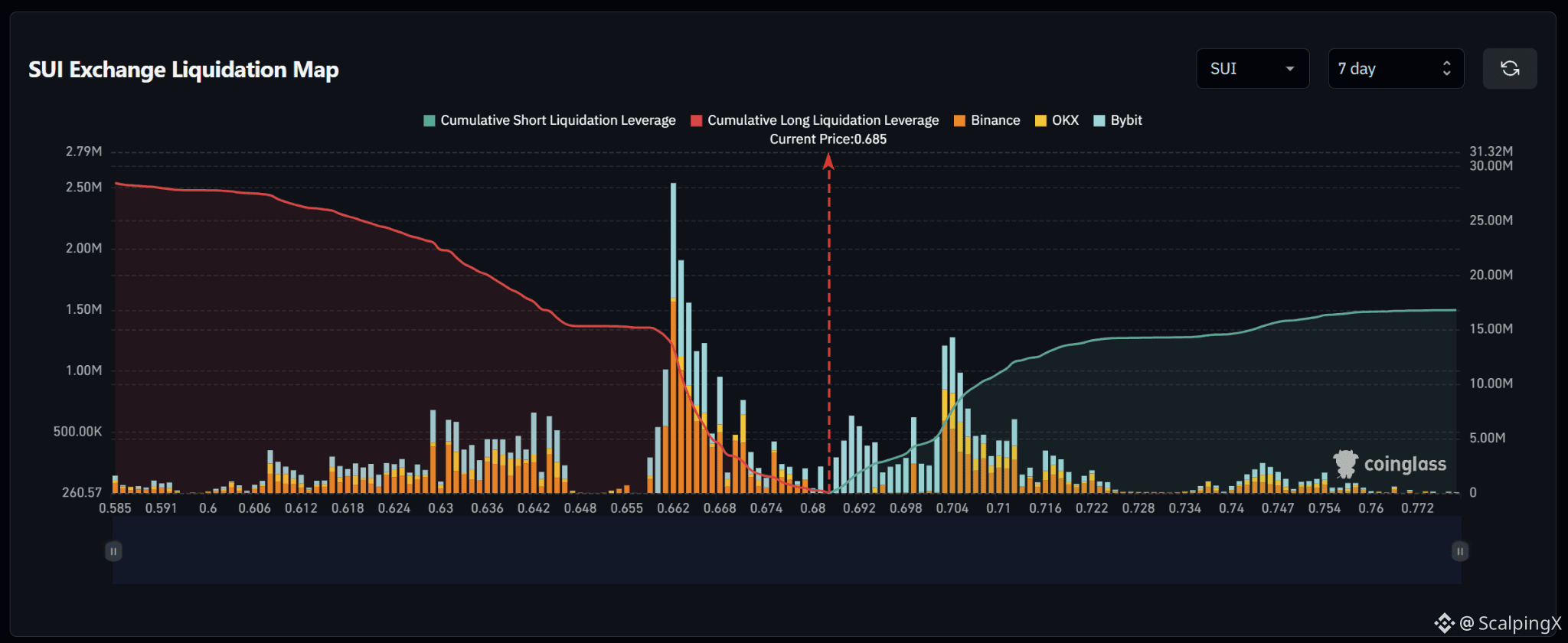Click the zoom range bar below chart
The width and height of the screenshot is (1568, 643).
pyautogui.click(x=787, y=550)
